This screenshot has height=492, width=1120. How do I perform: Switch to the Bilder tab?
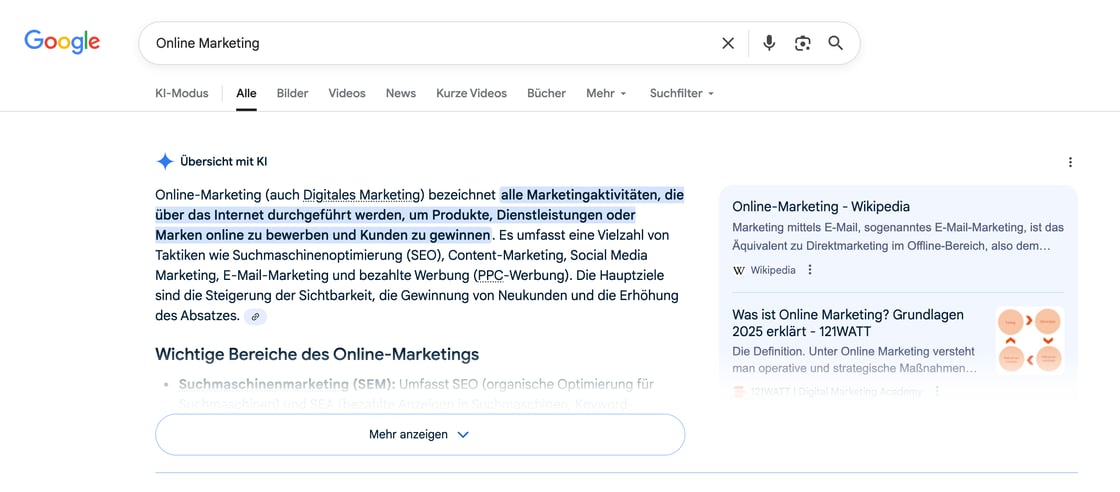pyautogui.click(x=292, y=93)
